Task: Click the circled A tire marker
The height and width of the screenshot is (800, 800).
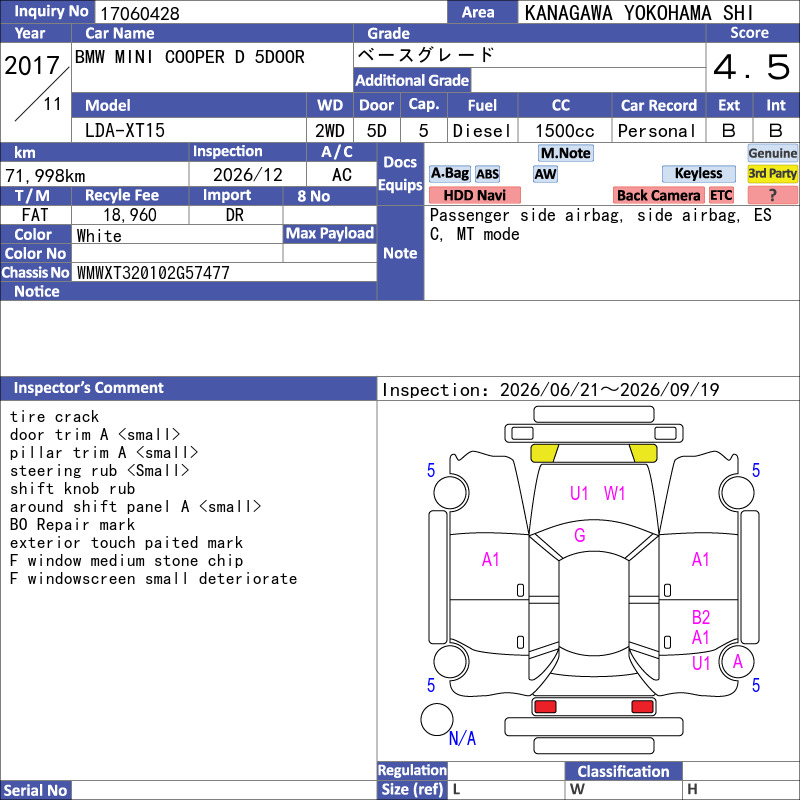Action: [737, 662]
